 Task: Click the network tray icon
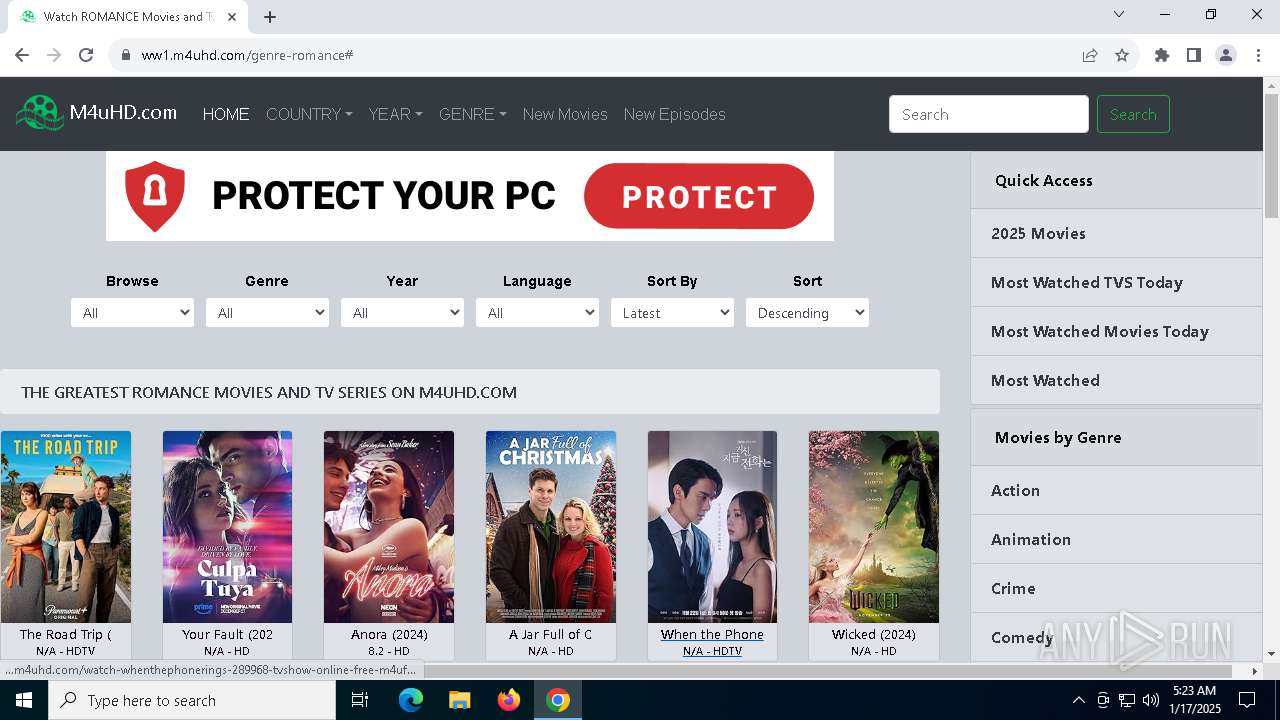(1127, 700)
